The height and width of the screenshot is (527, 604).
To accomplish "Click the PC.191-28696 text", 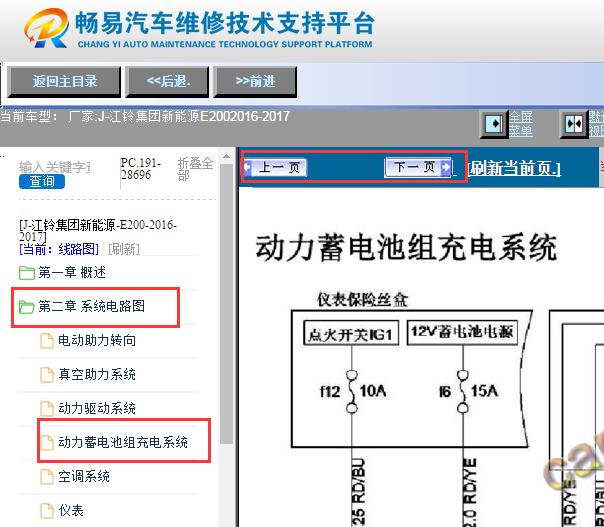I will coord(140,169).
